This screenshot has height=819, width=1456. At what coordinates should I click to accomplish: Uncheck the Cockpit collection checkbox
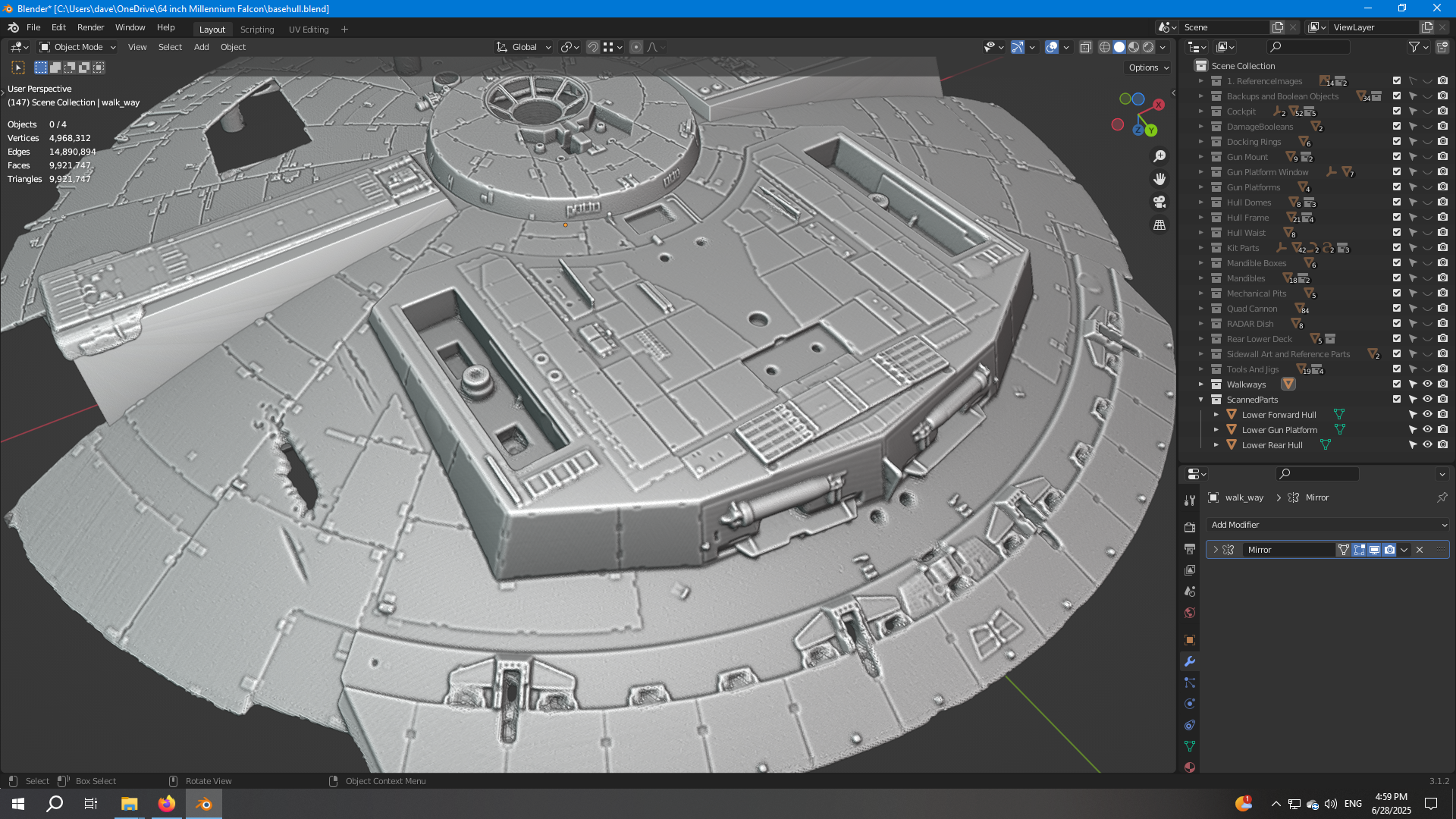(1397, 111)
